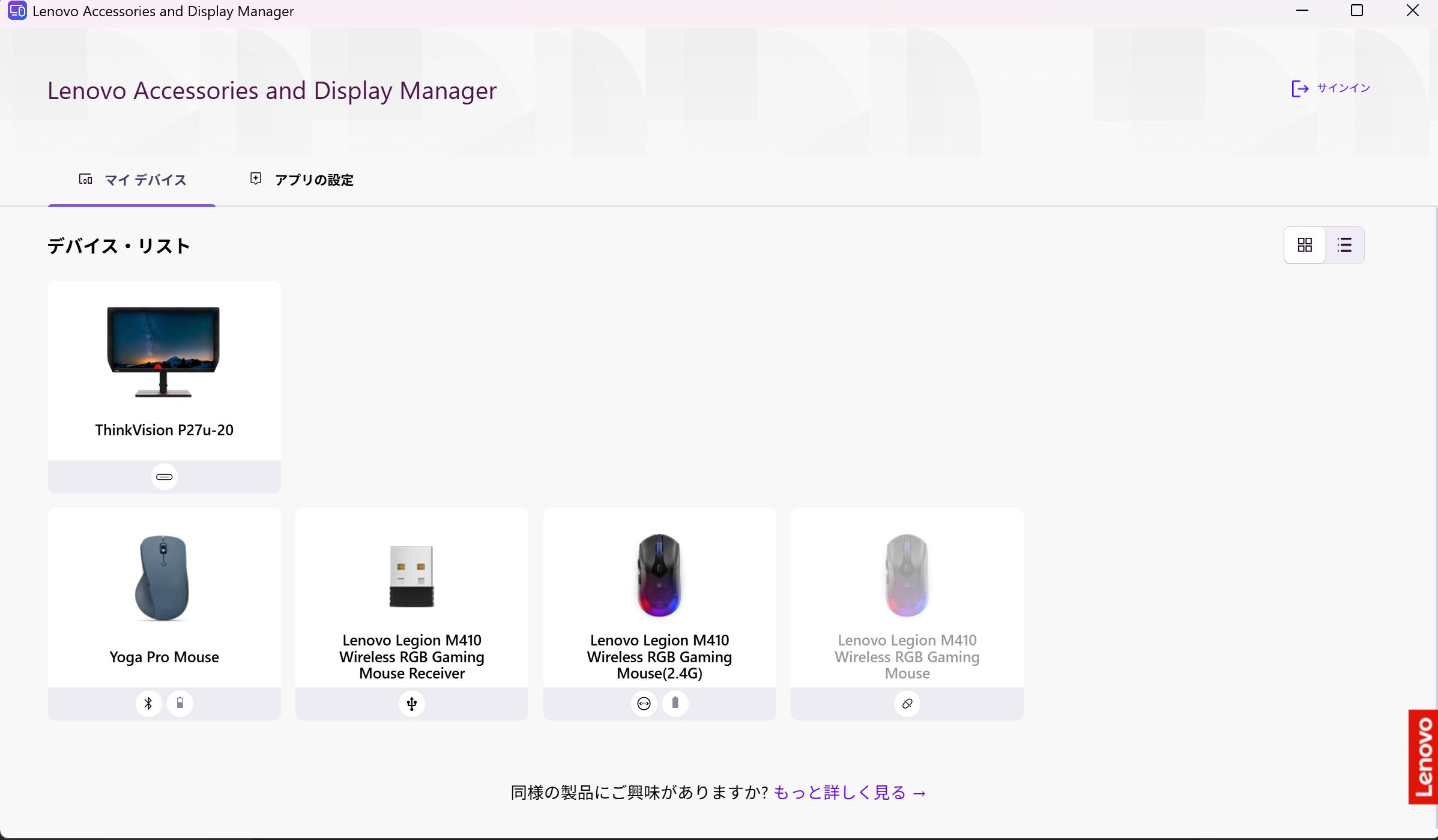Click the app icon in the title bar
This screenshot has height=840, width=1438.
click(x=17, y=10)
